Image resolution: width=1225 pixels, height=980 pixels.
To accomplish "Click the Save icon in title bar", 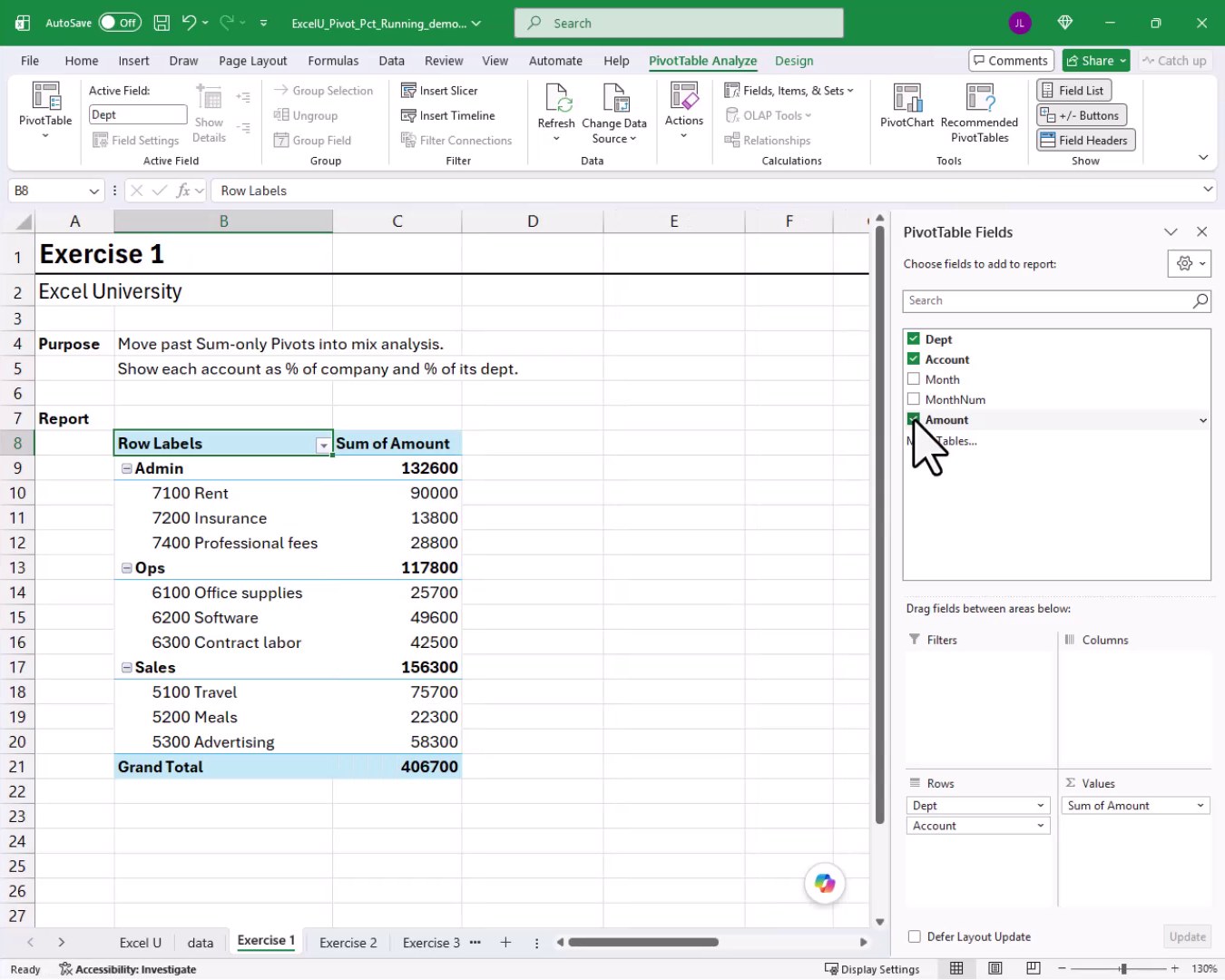I will pyautogui.click(x=162, y=23).
